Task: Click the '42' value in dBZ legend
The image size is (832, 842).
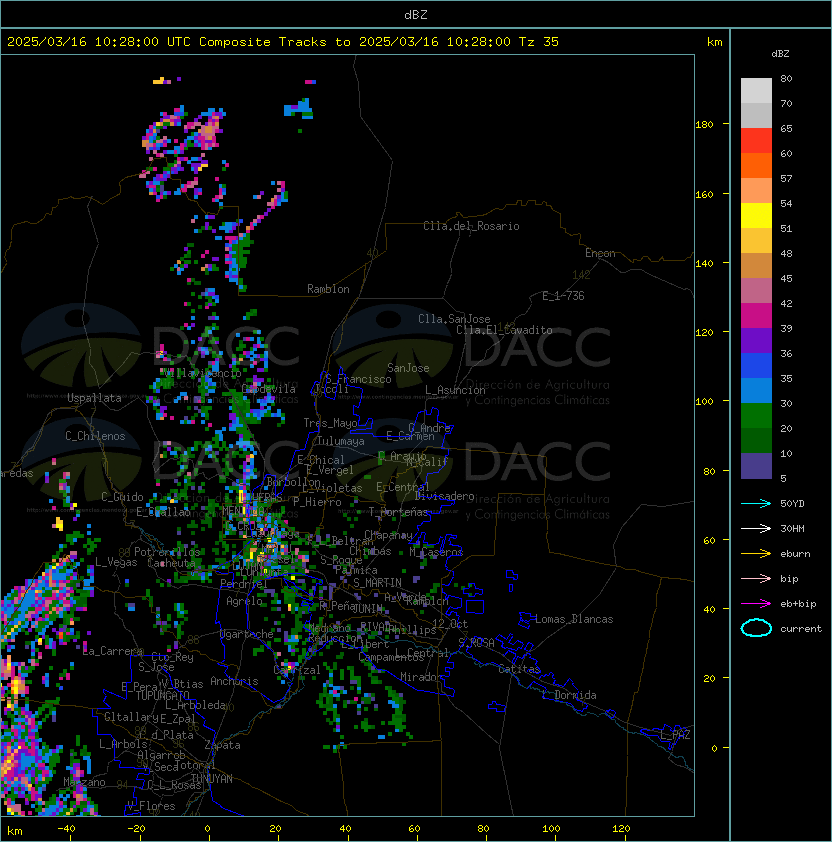Action: pyautogui.click(x=786, y=303)
